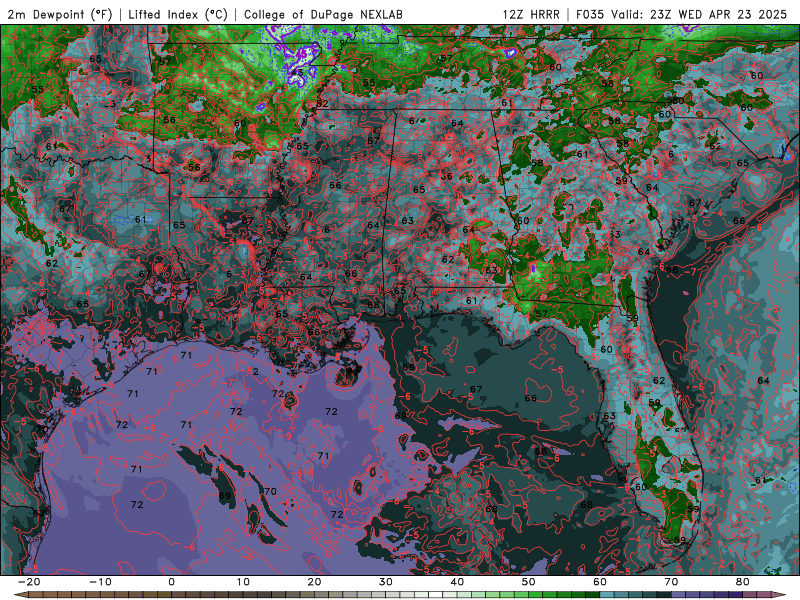Click the "2m Dewpoint (°F)" title text

point(59,14)
